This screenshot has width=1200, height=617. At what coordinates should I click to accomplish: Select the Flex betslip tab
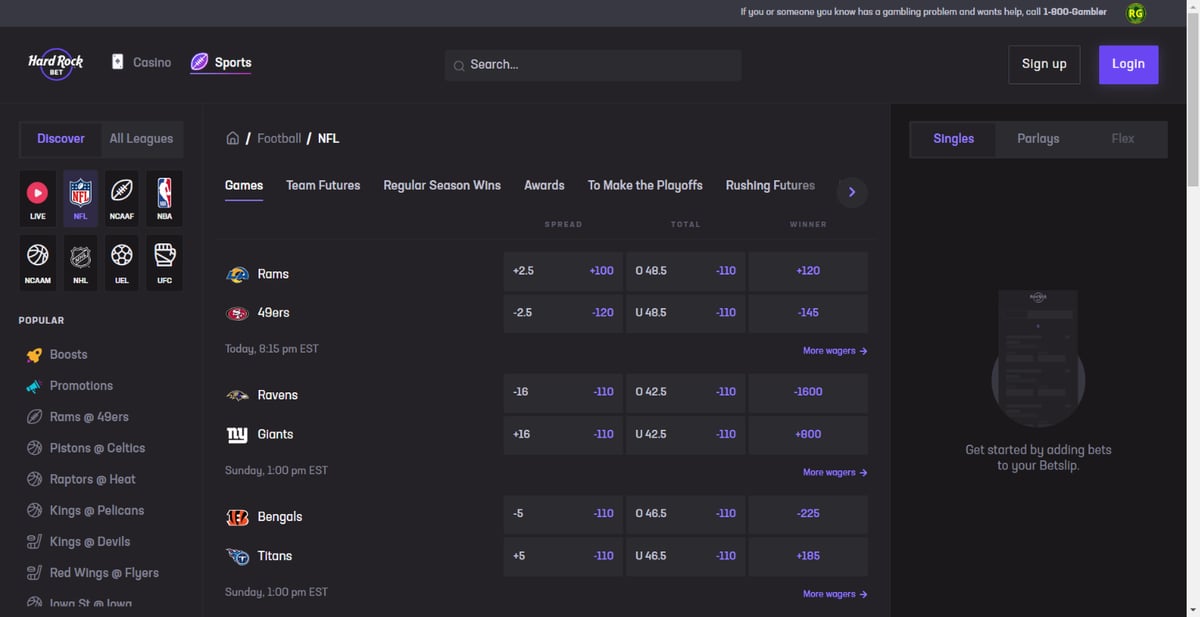(1123, 139)
